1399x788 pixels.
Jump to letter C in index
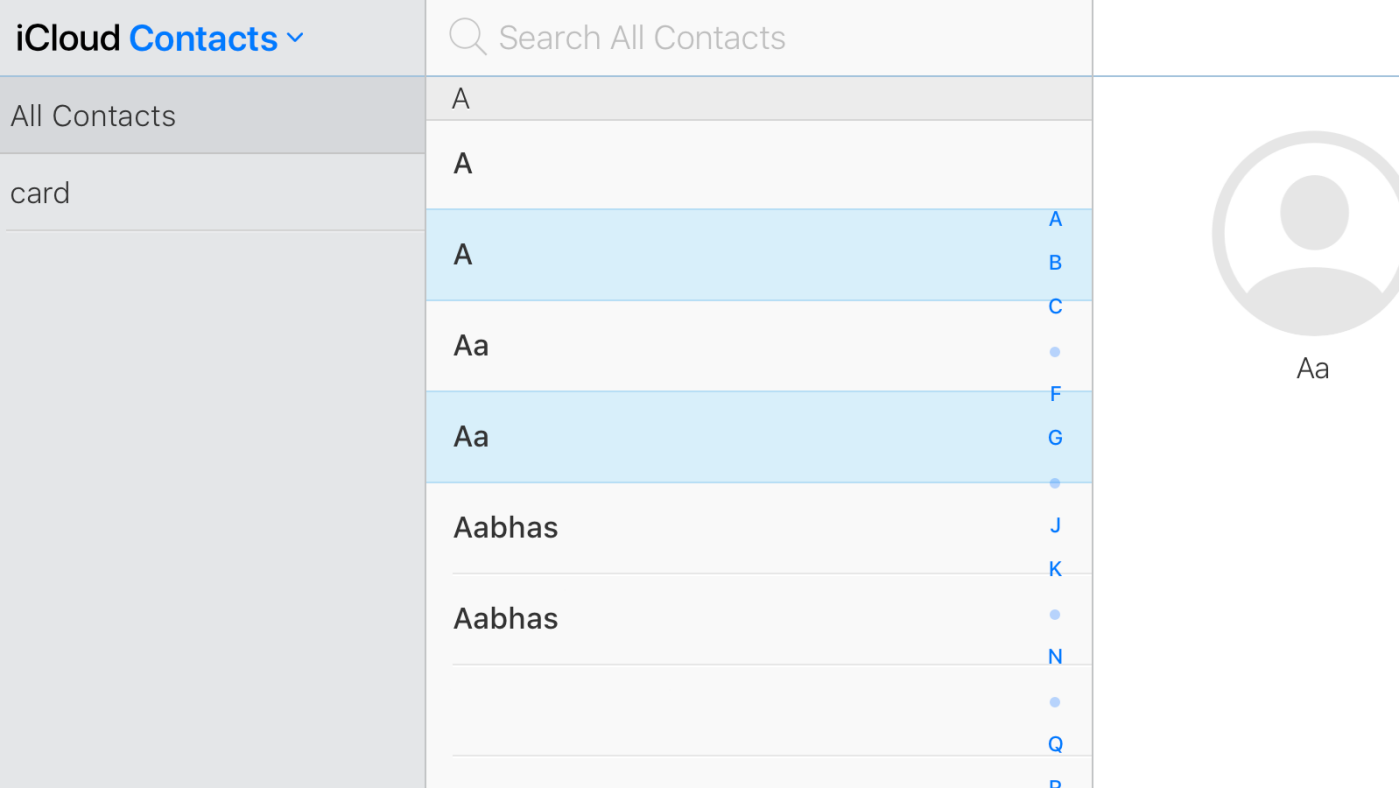(1055, 307)
